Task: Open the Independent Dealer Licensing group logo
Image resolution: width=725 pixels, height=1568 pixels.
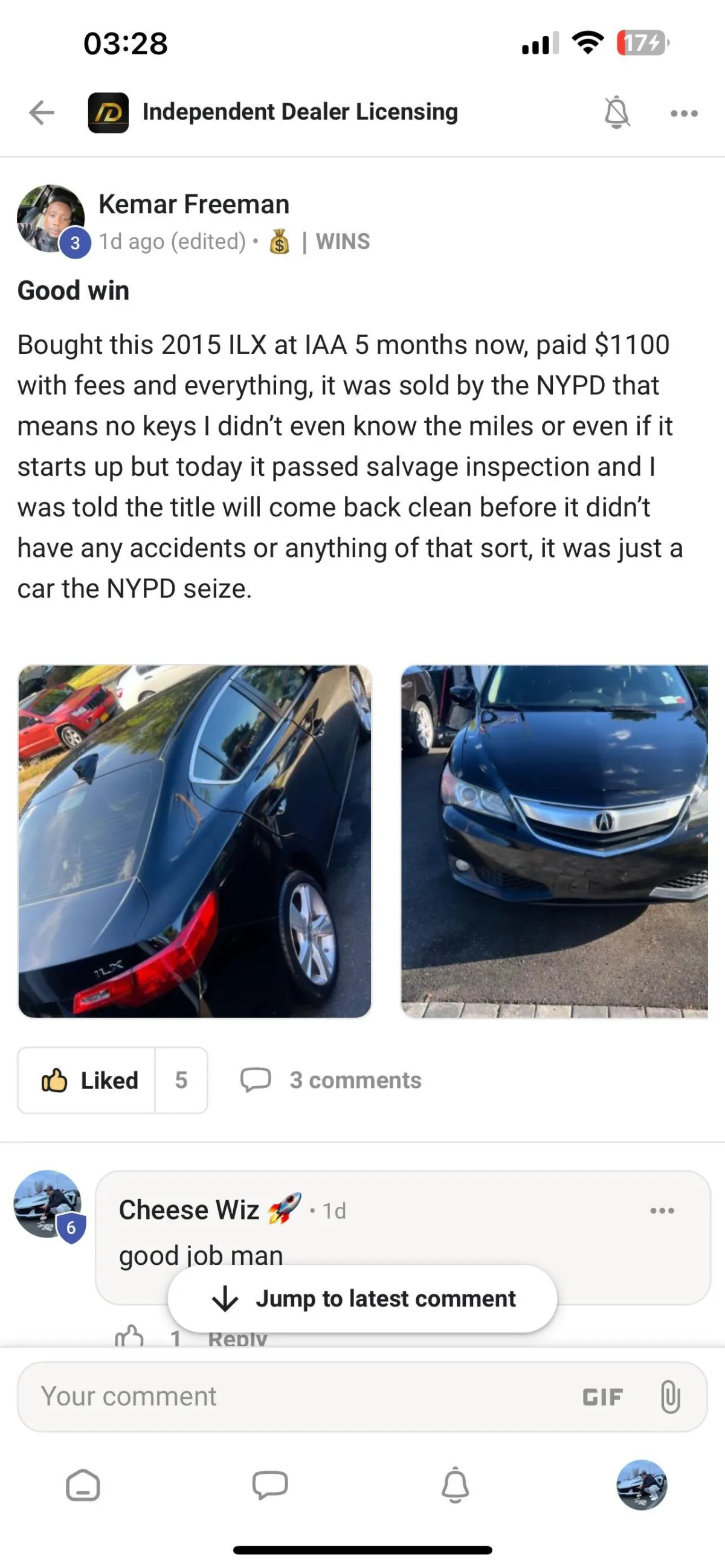Action: point(108,112)
